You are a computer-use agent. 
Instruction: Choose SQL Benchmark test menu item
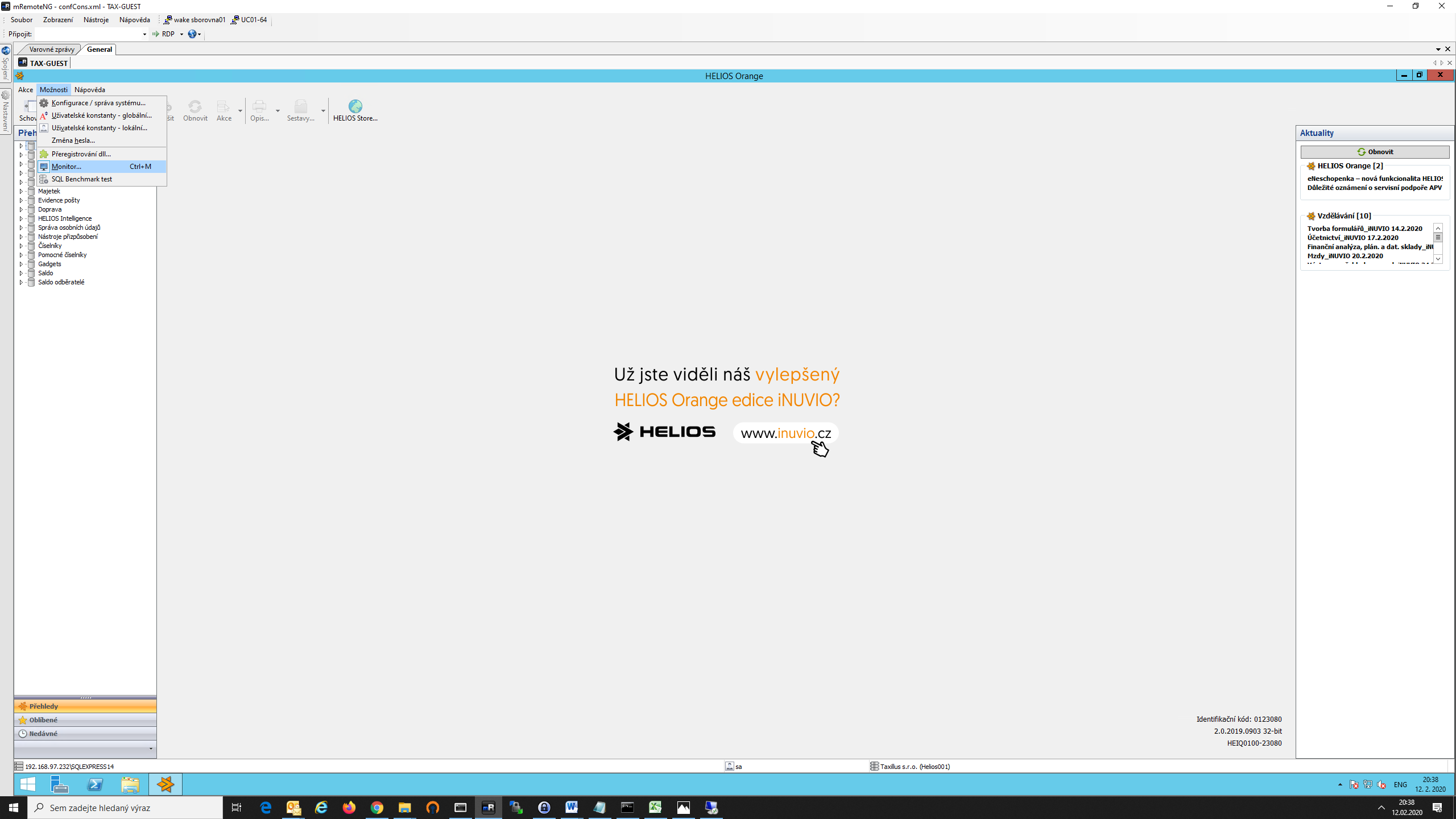click(x=82, y=179)
